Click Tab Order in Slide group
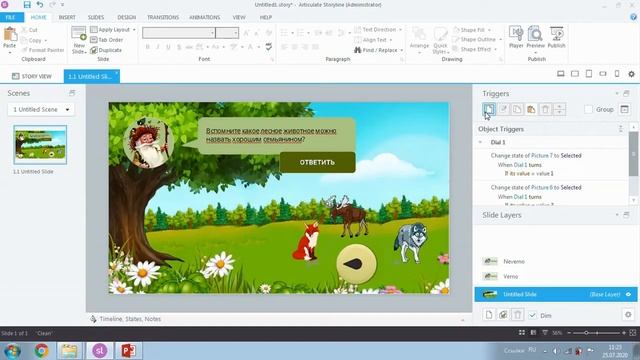This screenshot has height=360, width=640. 107,40
